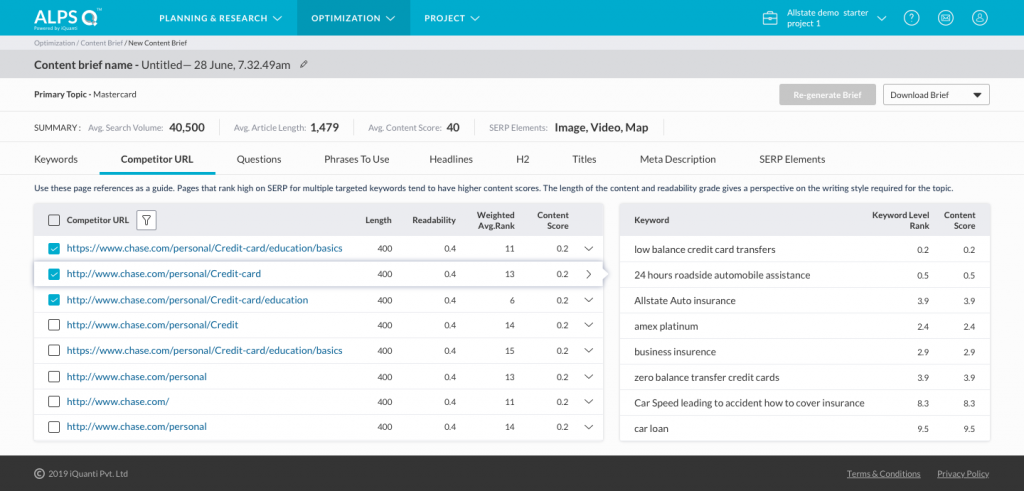
Task: Open the Phrases To Use tab
Action: [x=357, y=159]
